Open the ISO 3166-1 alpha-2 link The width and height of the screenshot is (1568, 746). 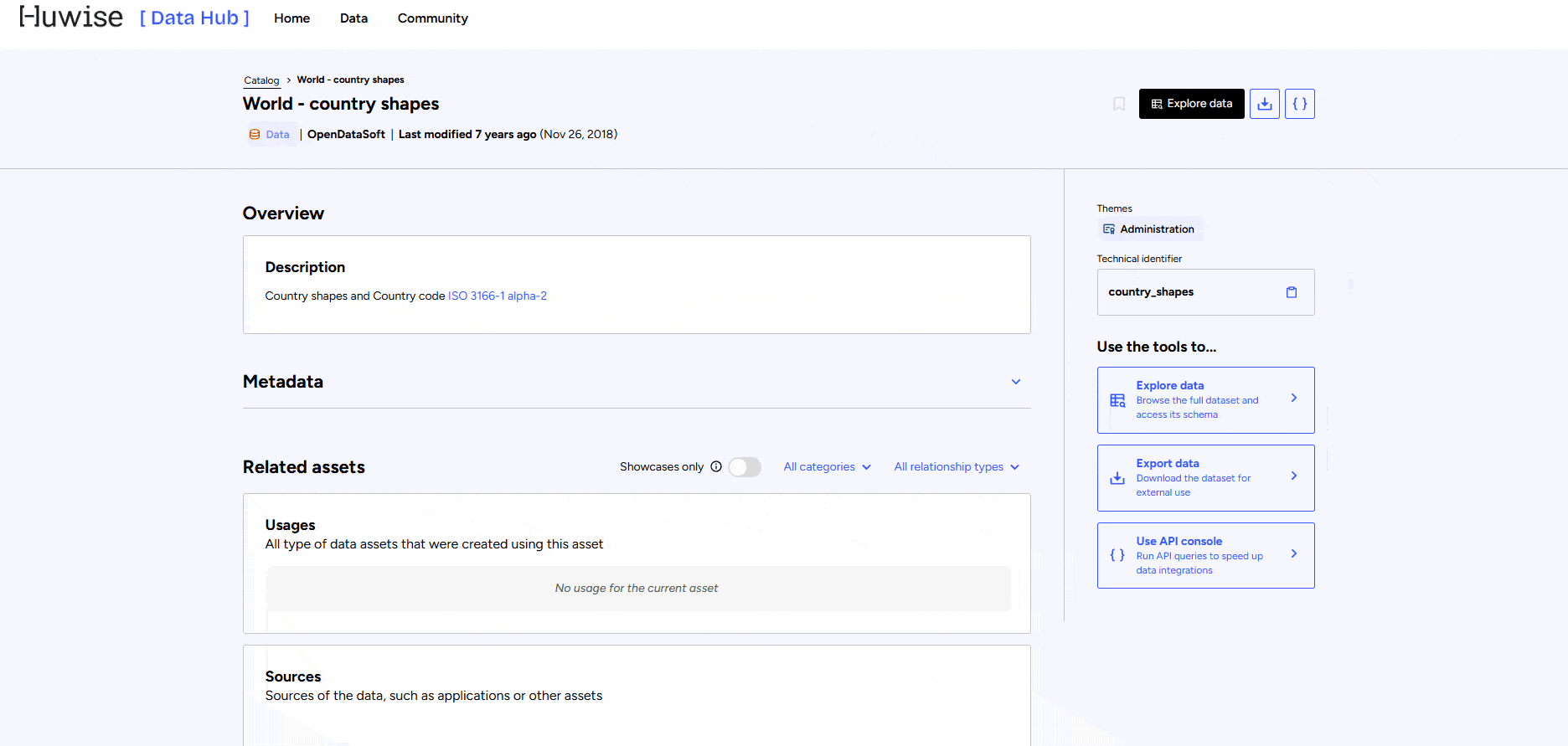click(497, 296)
